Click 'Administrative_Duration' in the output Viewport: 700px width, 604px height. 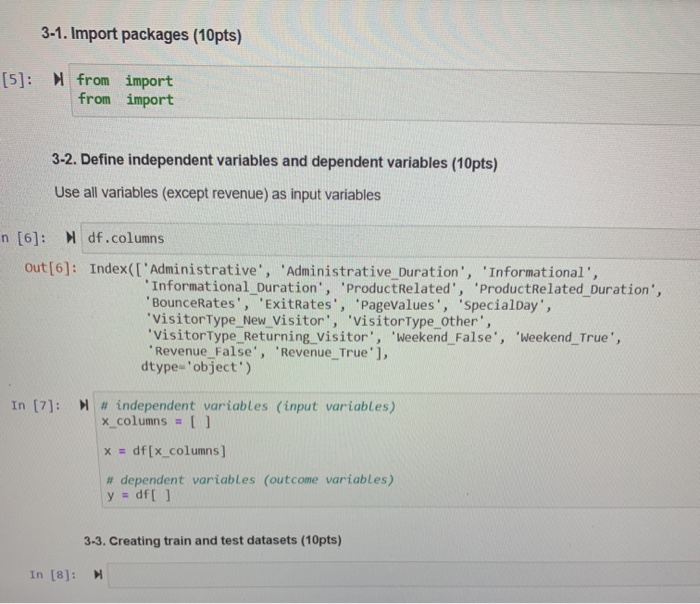372,271
